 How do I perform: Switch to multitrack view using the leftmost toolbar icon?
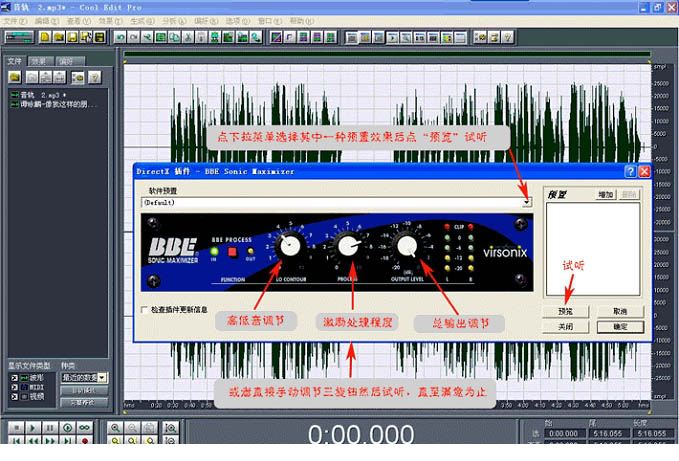coord(19,38)
